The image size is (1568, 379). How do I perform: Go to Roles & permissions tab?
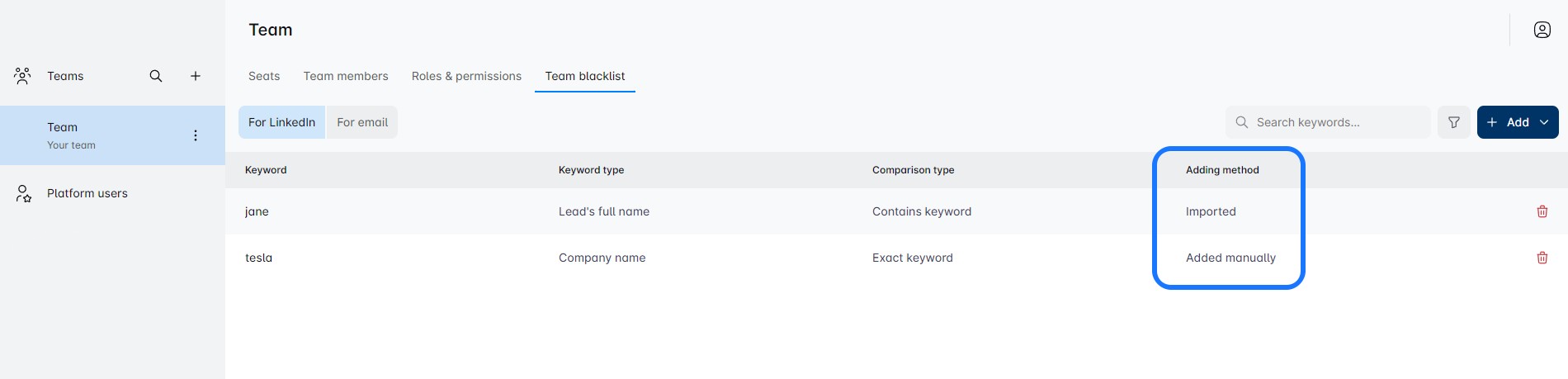click(466, 76)
